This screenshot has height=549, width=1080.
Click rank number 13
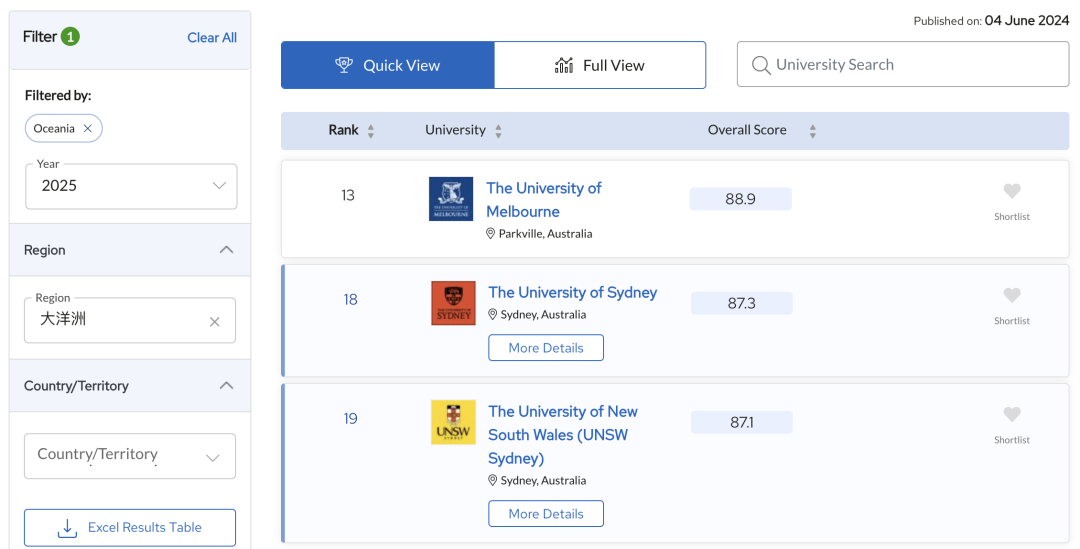click(x=348, y=196)
